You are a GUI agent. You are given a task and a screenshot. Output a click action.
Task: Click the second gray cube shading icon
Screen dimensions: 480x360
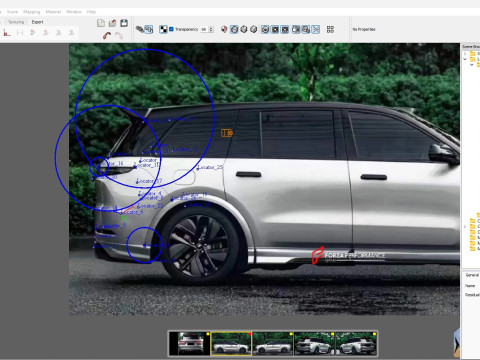[254, 29]
